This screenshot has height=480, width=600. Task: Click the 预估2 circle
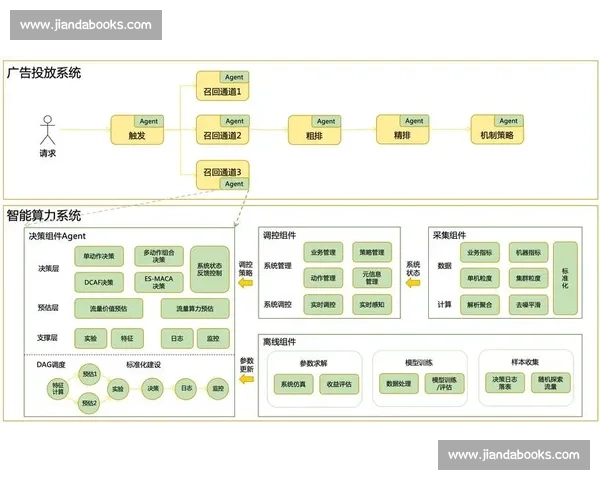point(90,403)
